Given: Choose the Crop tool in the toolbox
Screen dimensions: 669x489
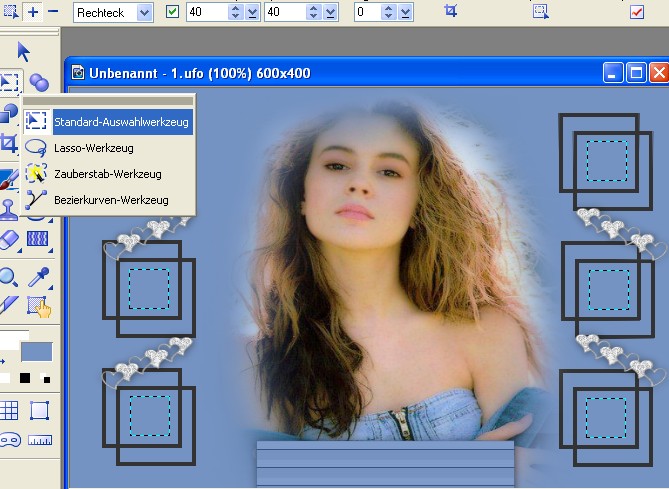Looking at the screenshot, I should click(9, 143).
